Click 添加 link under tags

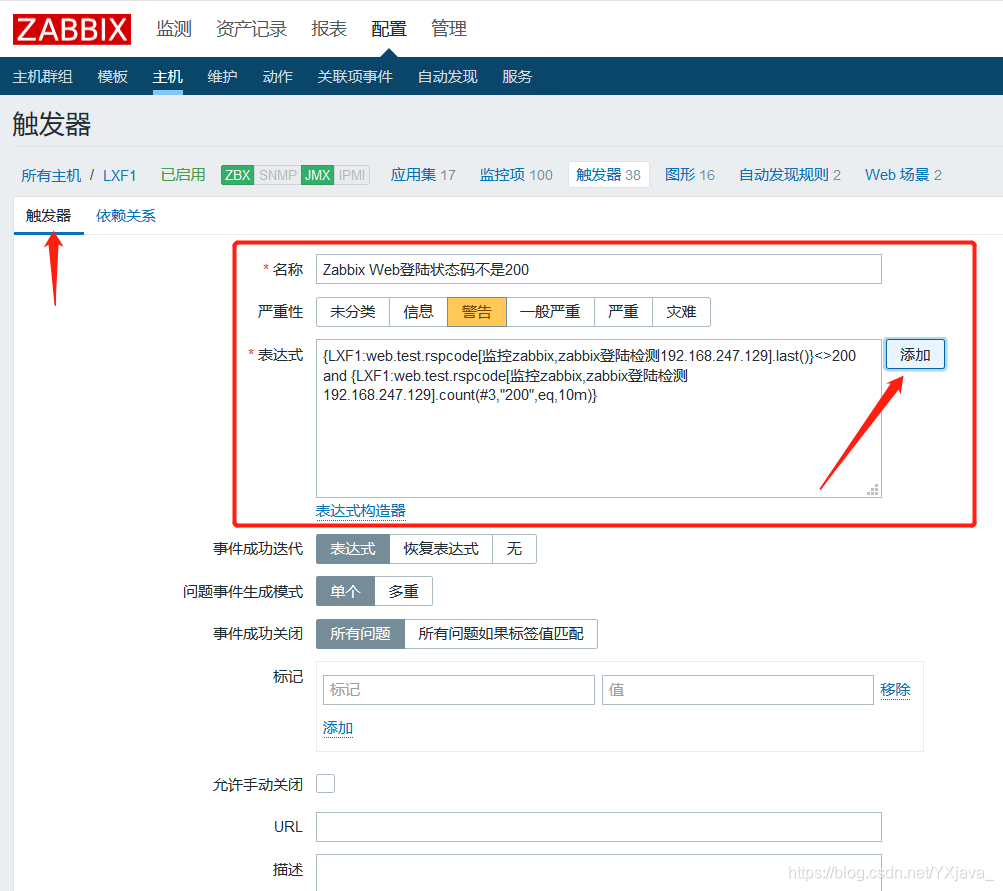click(x=338, y=728)
